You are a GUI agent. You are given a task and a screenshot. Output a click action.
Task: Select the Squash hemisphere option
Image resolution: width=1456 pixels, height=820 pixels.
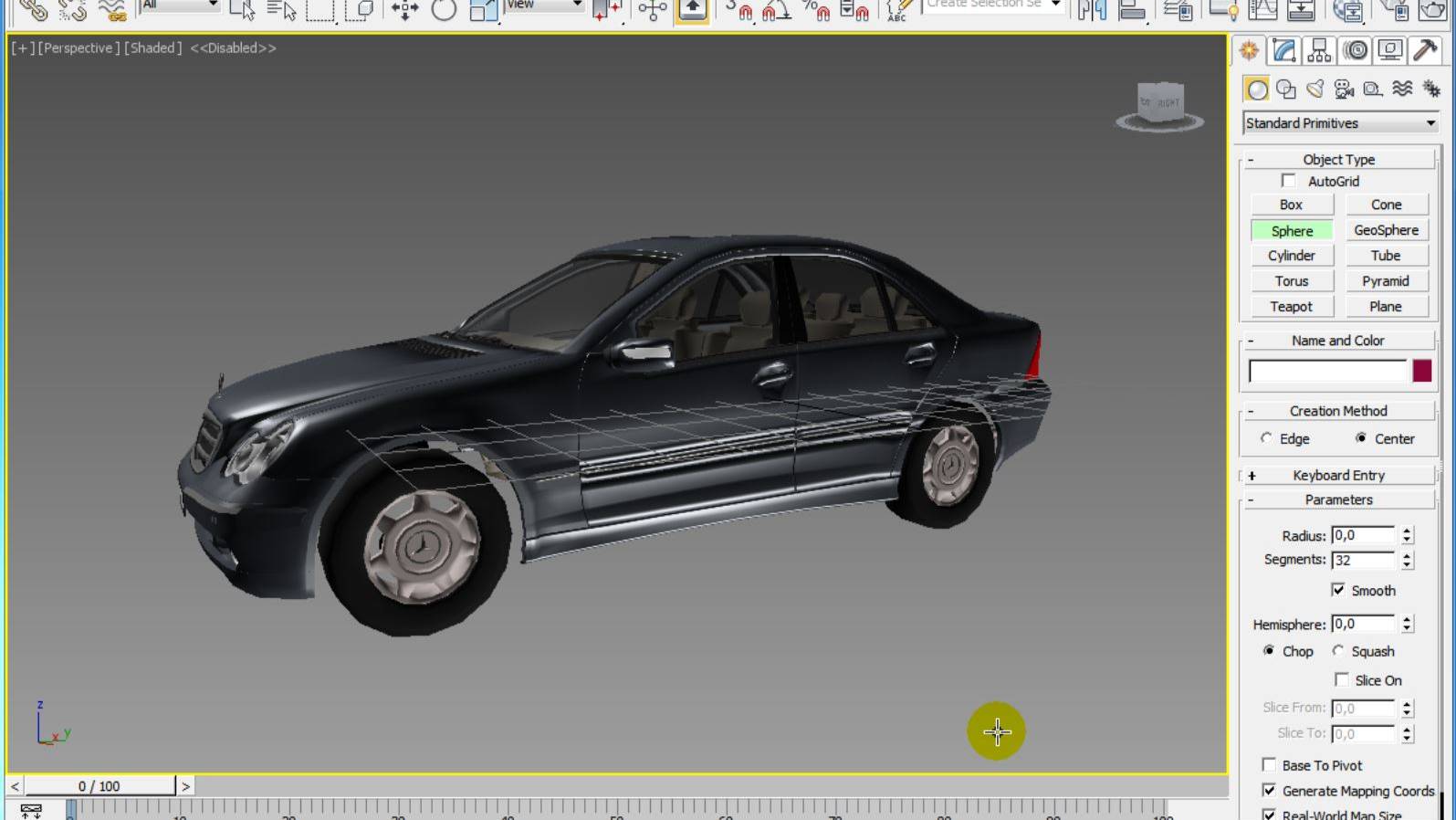click(x=1338, y=651)
